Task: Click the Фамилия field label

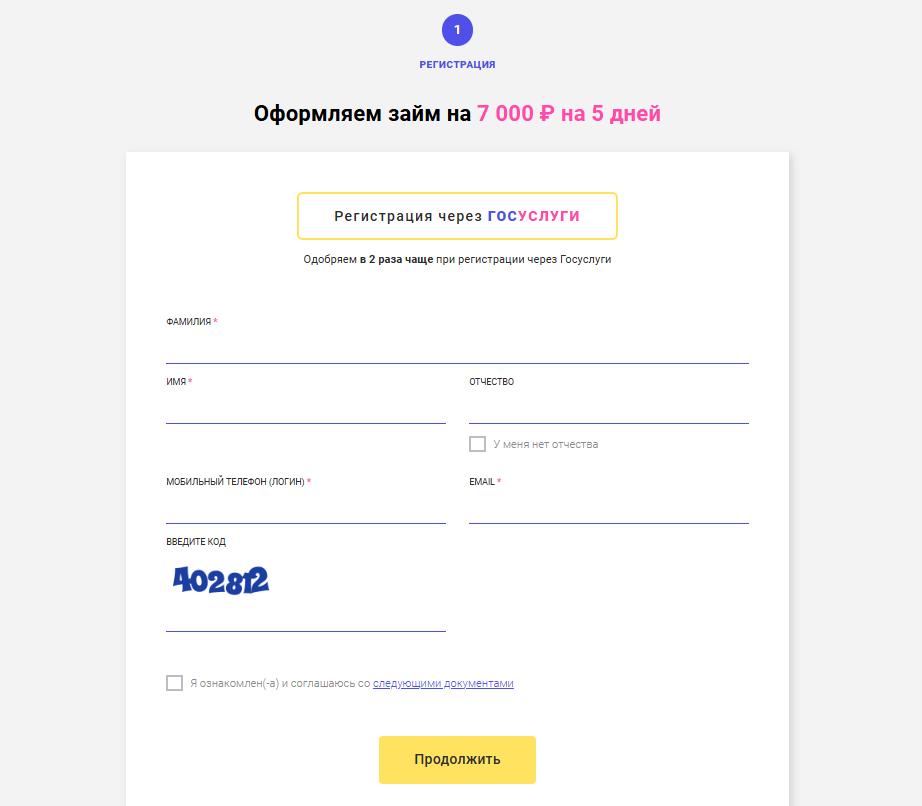Action: point(188,322)
